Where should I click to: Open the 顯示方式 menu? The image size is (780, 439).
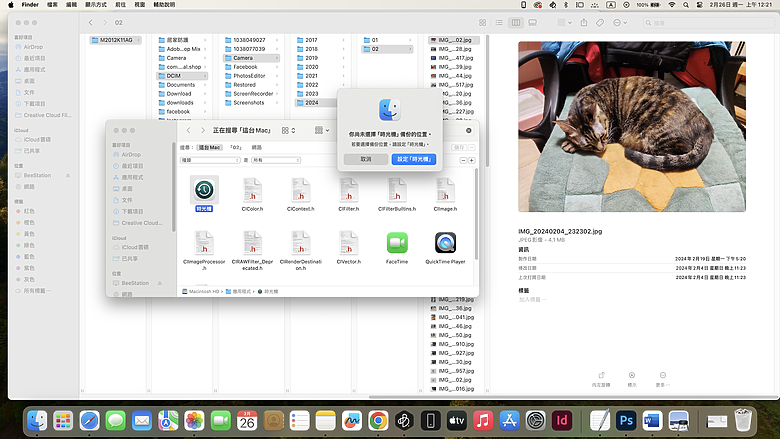click(x=96, y=4)
